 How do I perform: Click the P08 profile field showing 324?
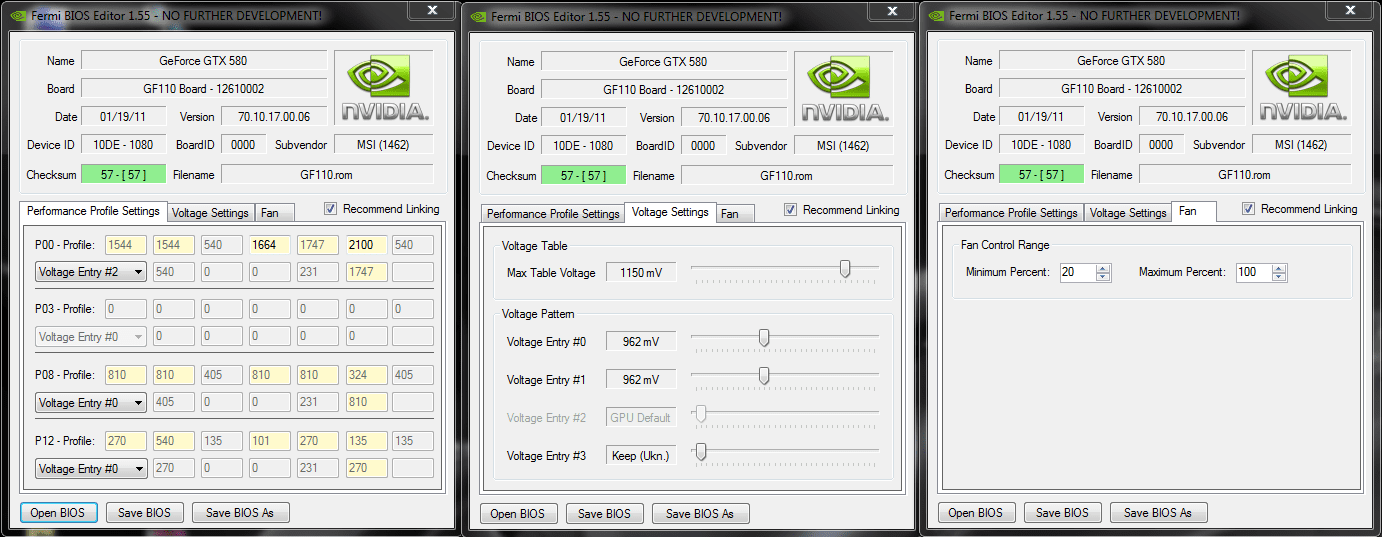tap(365, 375)
